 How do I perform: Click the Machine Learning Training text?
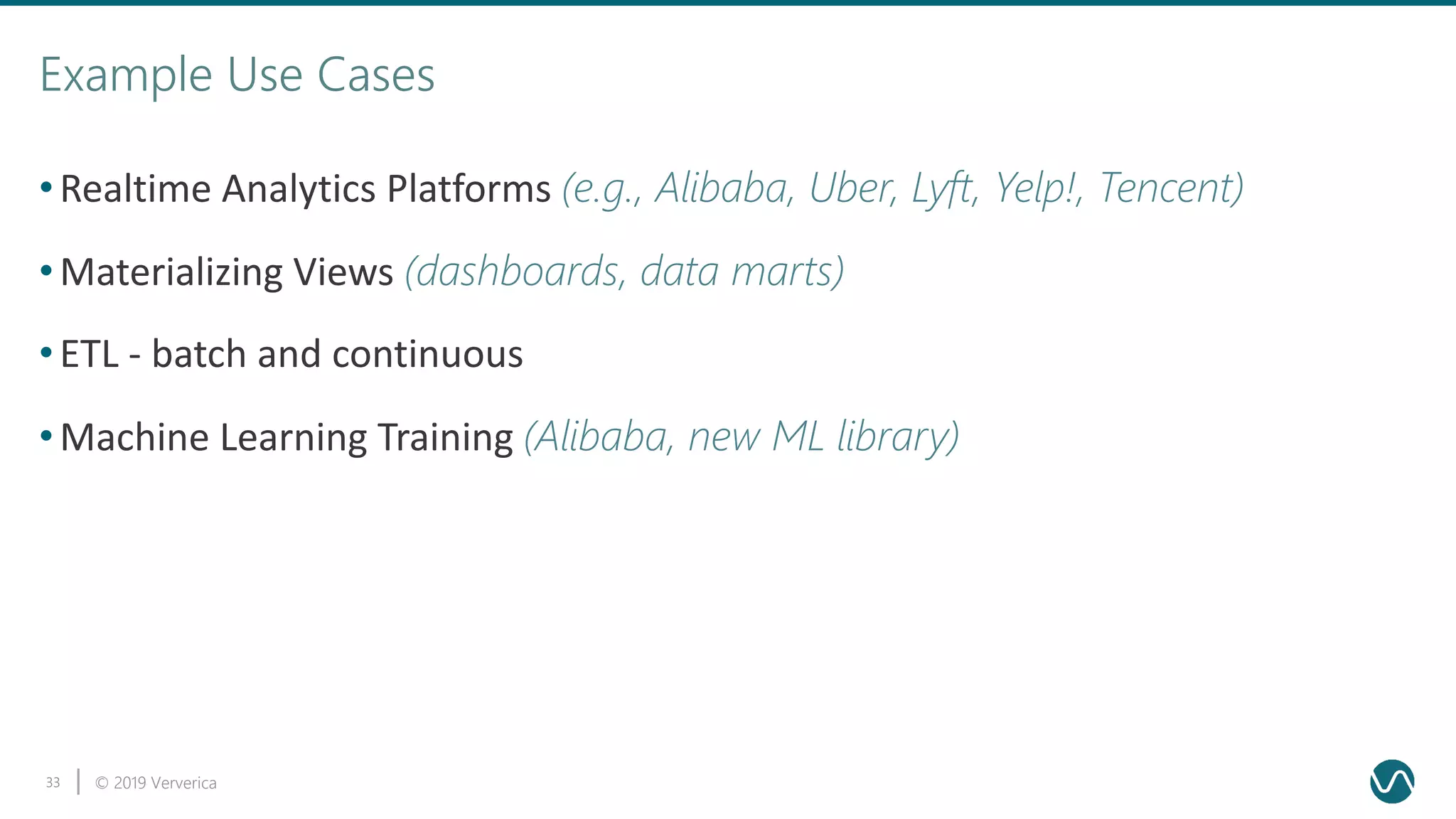pyautogui.click(x=287, y=437)
